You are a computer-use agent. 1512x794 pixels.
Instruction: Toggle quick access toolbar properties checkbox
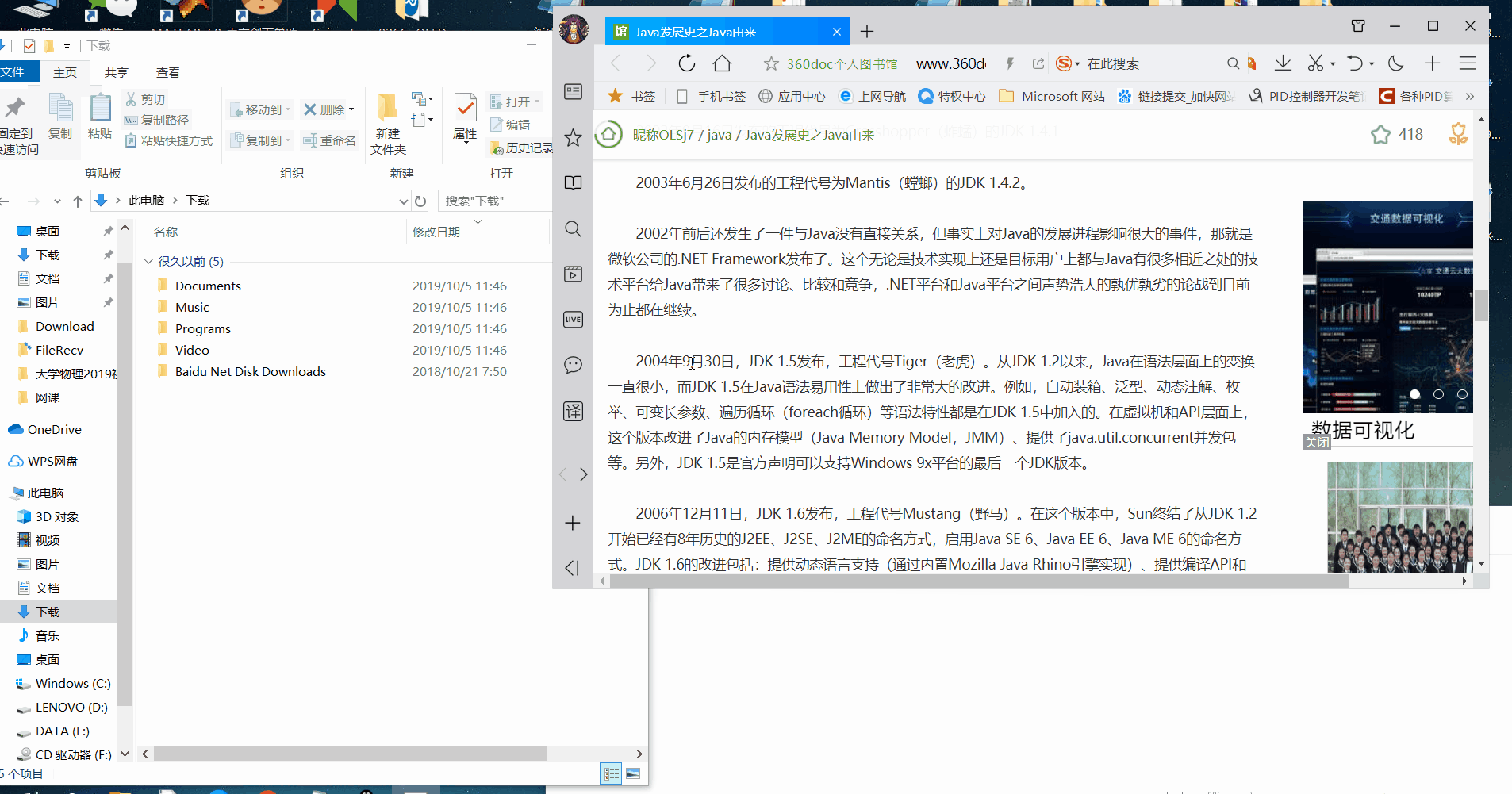click(29, 45)
